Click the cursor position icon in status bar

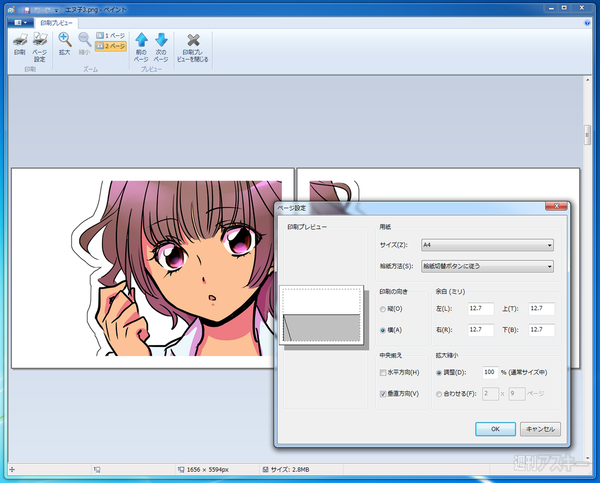tap(12, 470)
